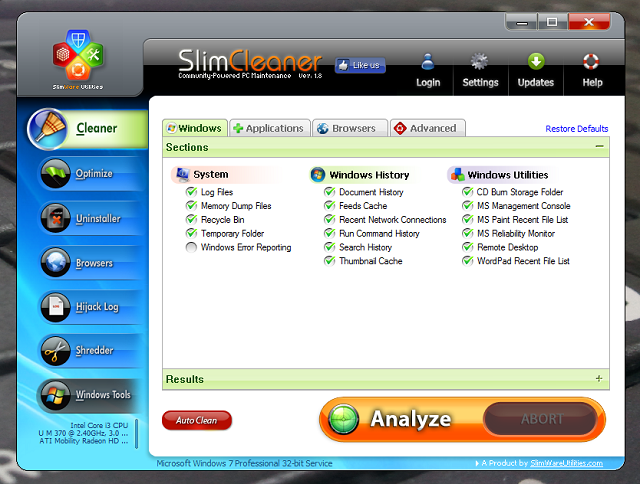This screenshot has width=640, height=484.
Task: Click the System section computer icon
Action: click(182, 174)
